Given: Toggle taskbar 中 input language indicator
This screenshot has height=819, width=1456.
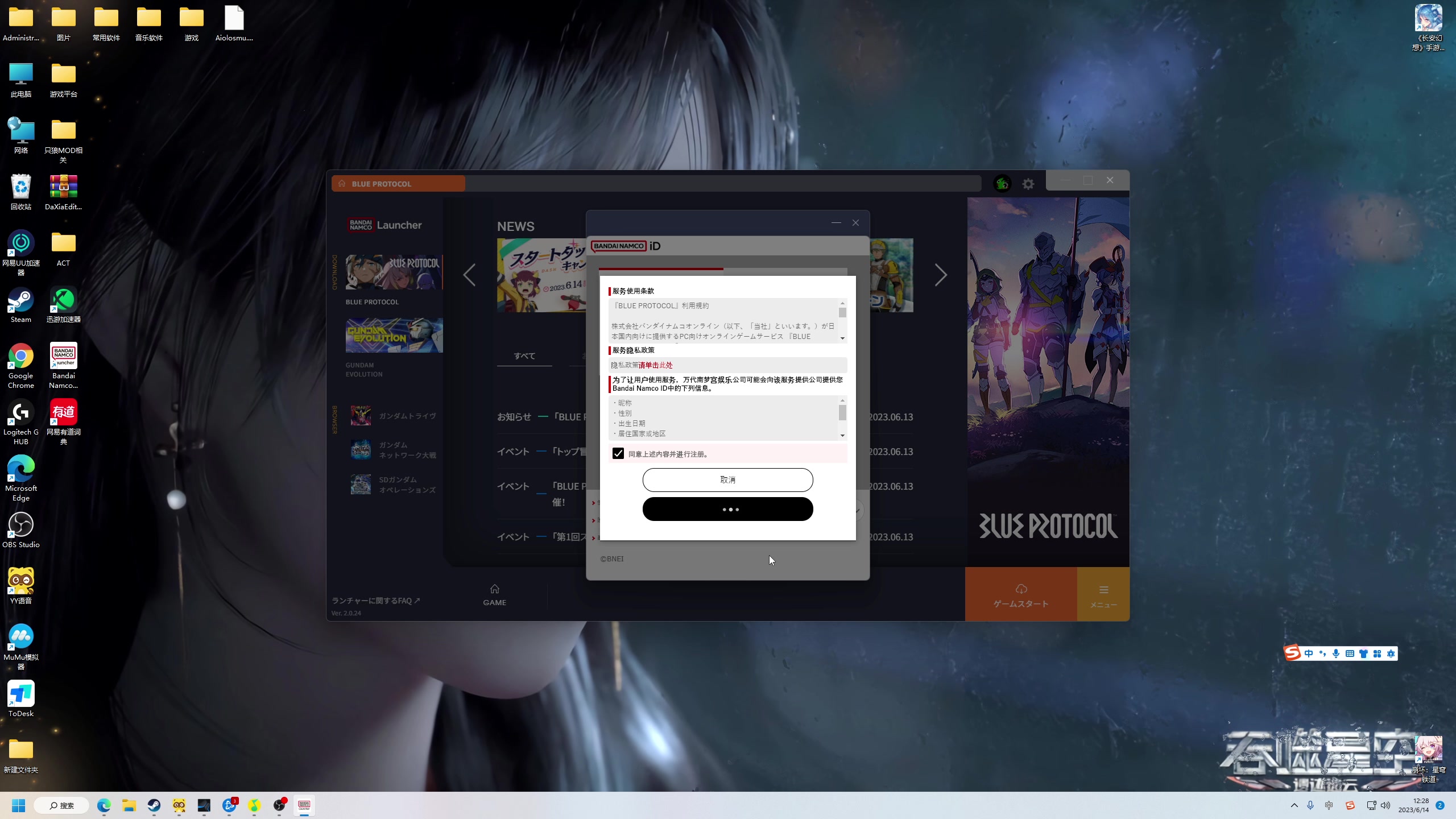Looking at the screenshot, I should click(1329, 805).
